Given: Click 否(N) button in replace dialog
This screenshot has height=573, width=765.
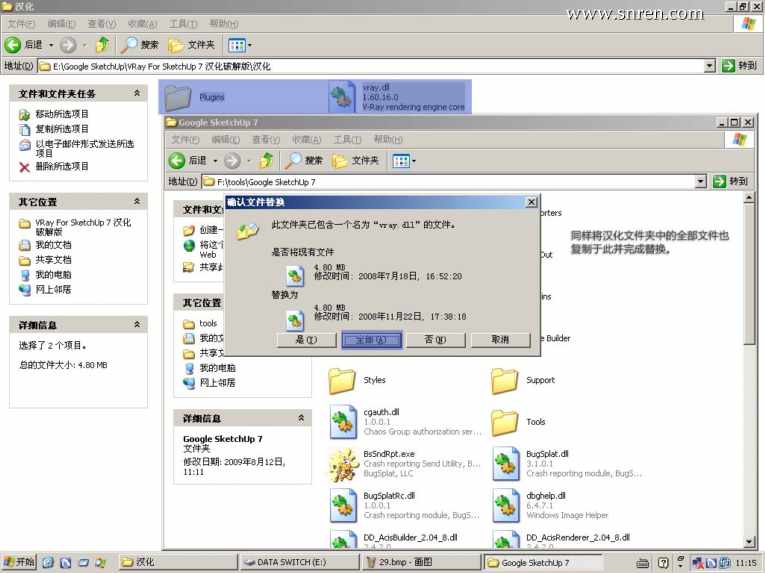Looking at the screenshot, I should tap(436, 340).
